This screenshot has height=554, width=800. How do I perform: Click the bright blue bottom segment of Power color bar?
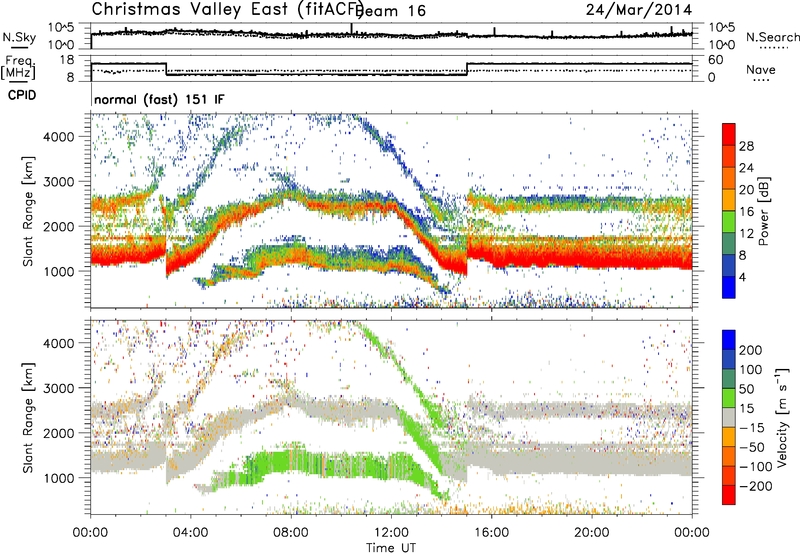pyautogui.click(x=729, y=287)
